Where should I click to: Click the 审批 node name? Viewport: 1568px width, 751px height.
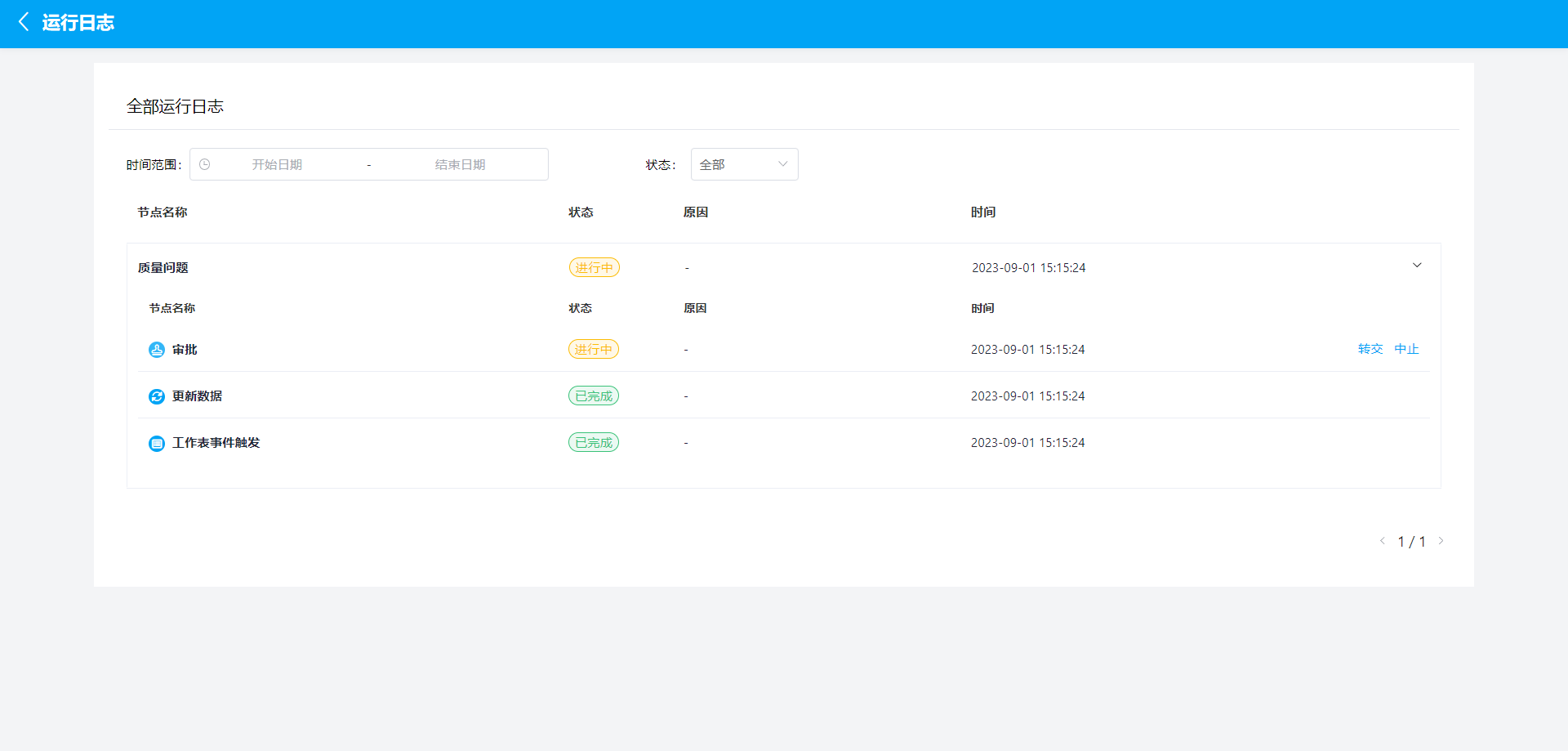(x=185, y=349)
